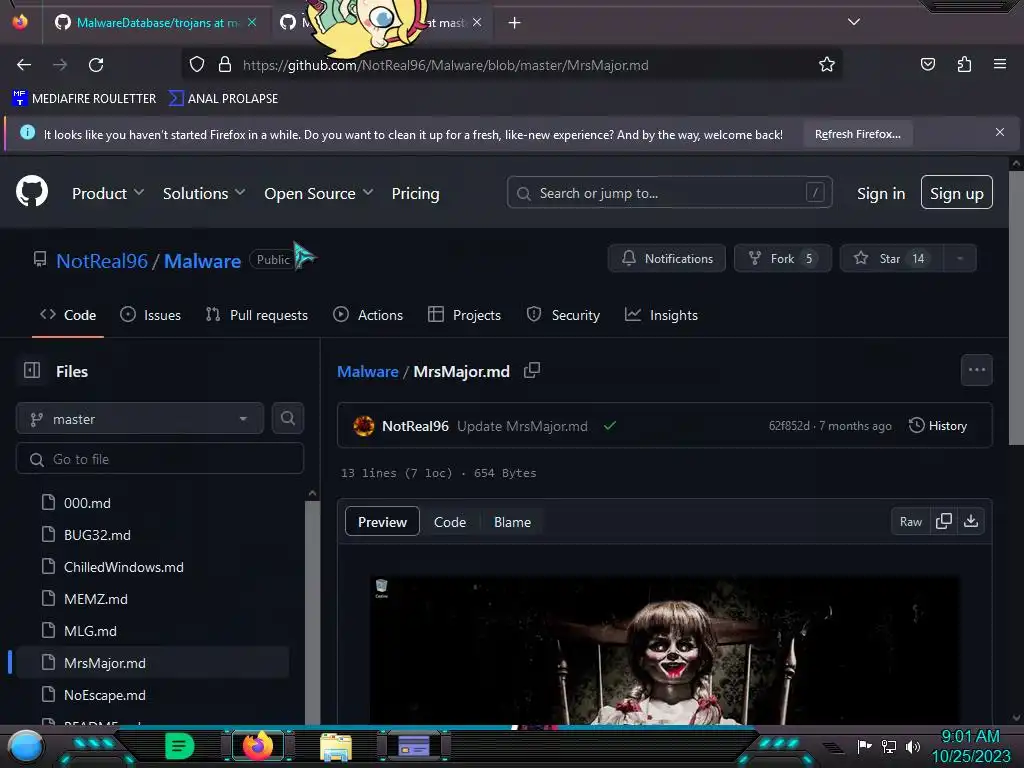The image size is (1024, 768).
Task: Star the Malware repository
Action: pyautogui.click(x=891, y=259)
